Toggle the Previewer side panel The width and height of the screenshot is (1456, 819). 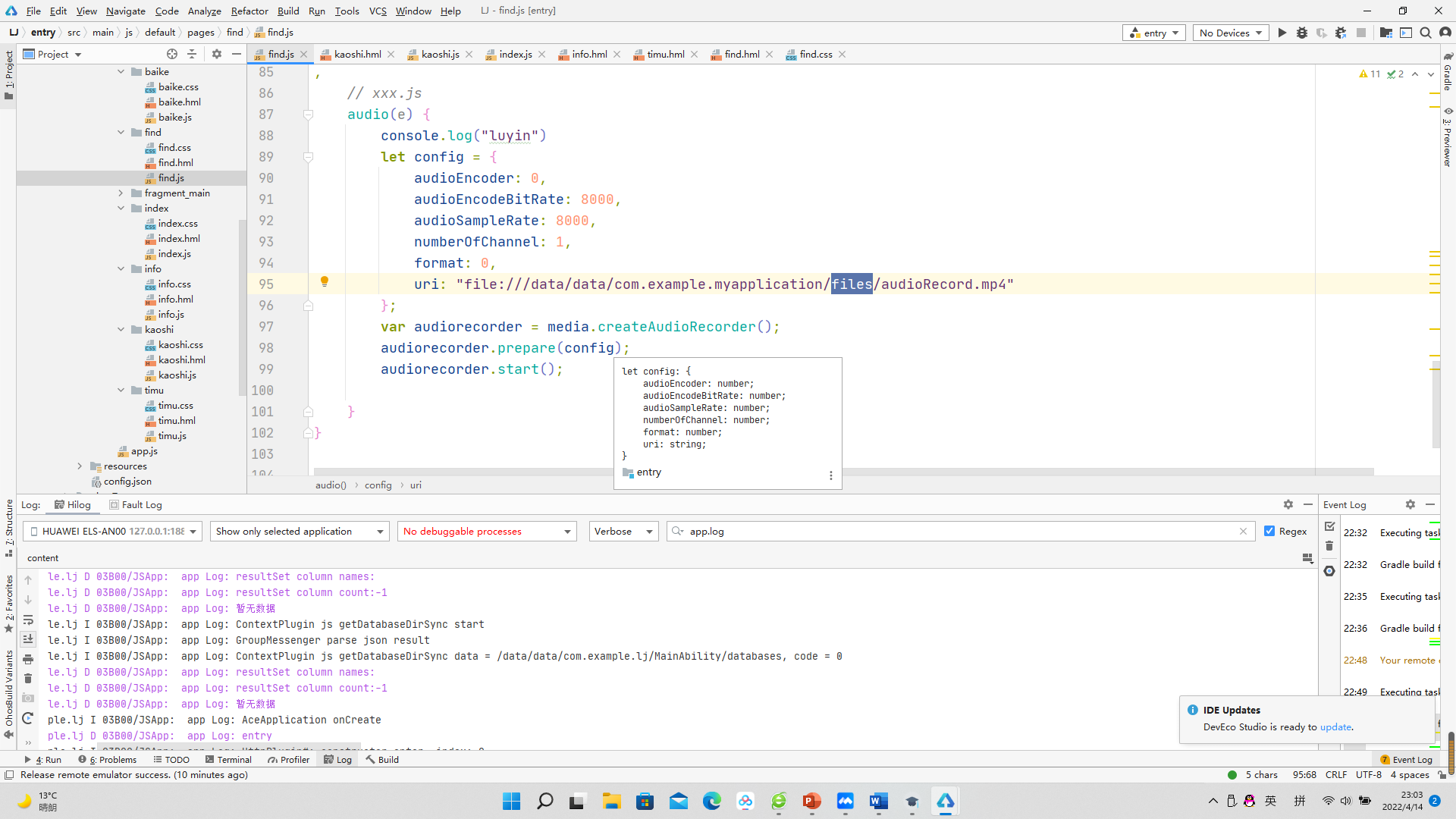click(1448, 136)
